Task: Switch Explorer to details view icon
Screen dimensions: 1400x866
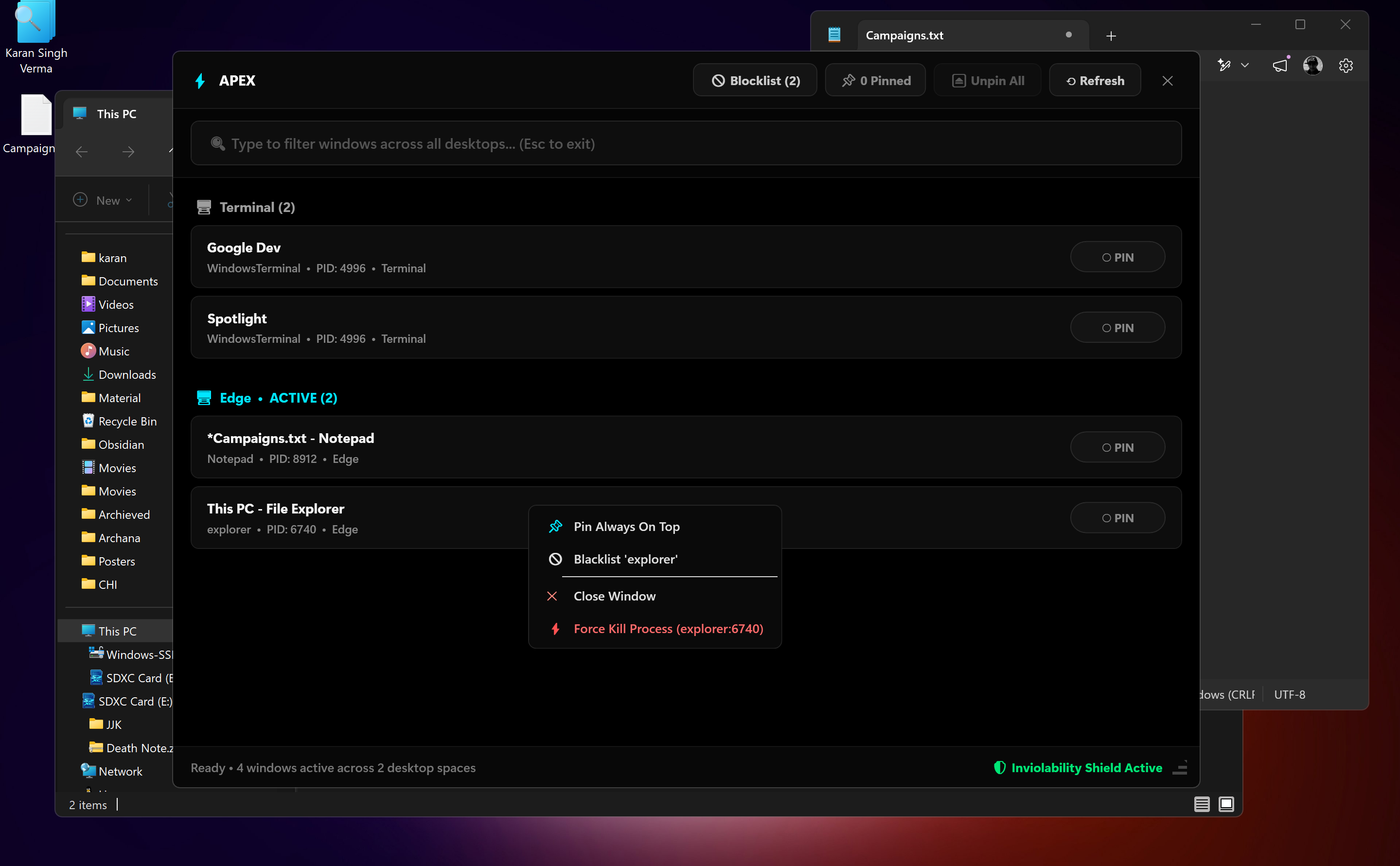Action: [x=1201, y=804]
